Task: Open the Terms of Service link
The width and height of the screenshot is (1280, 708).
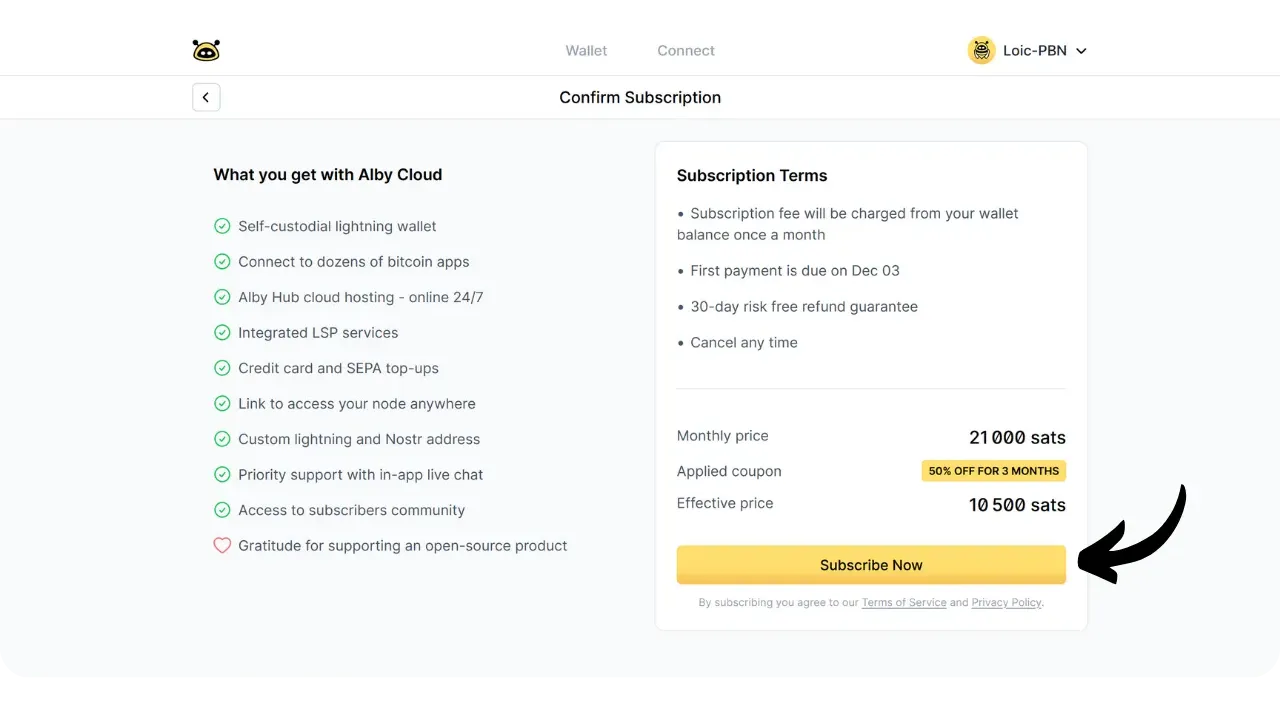Action: (x=904, y=603)
